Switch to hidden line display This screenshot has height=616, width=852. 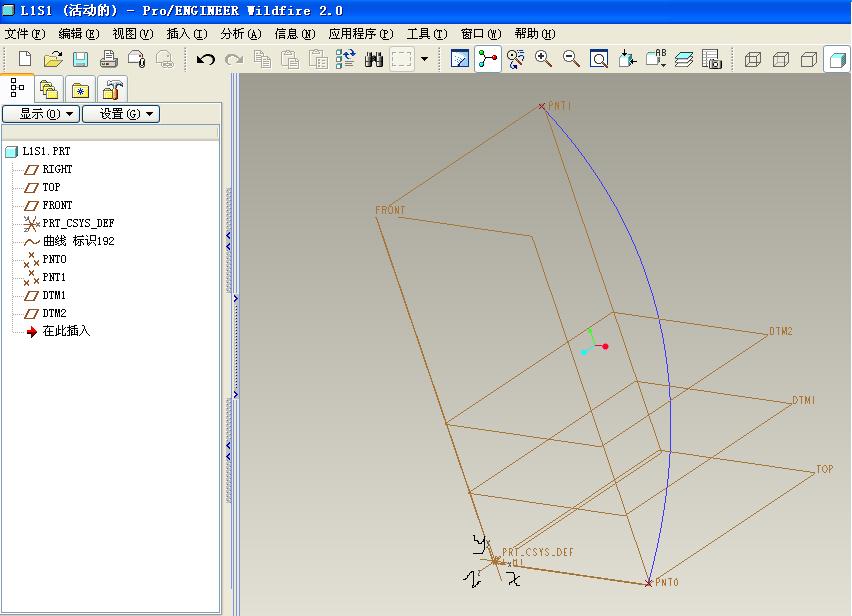coord(781,59)
